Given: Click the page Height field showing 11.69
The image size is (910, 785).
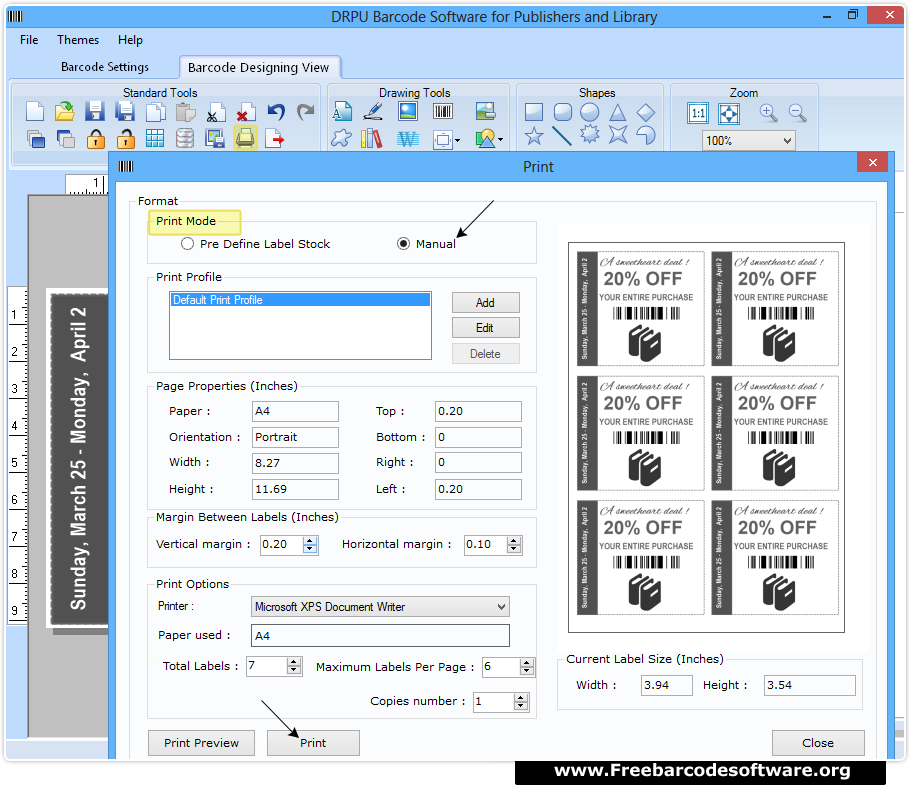Looking at the screenshot, I should [295, 489].
